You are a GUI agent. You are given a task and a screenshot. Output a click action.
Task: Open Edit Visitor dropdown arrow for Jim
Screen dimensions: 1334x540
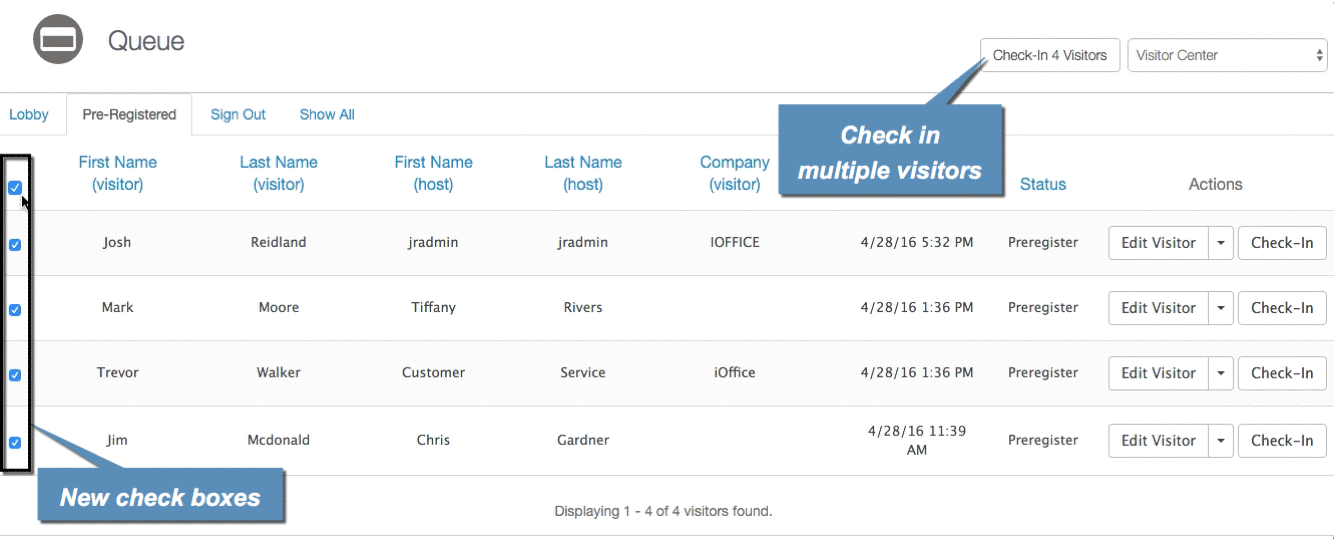1220,440
